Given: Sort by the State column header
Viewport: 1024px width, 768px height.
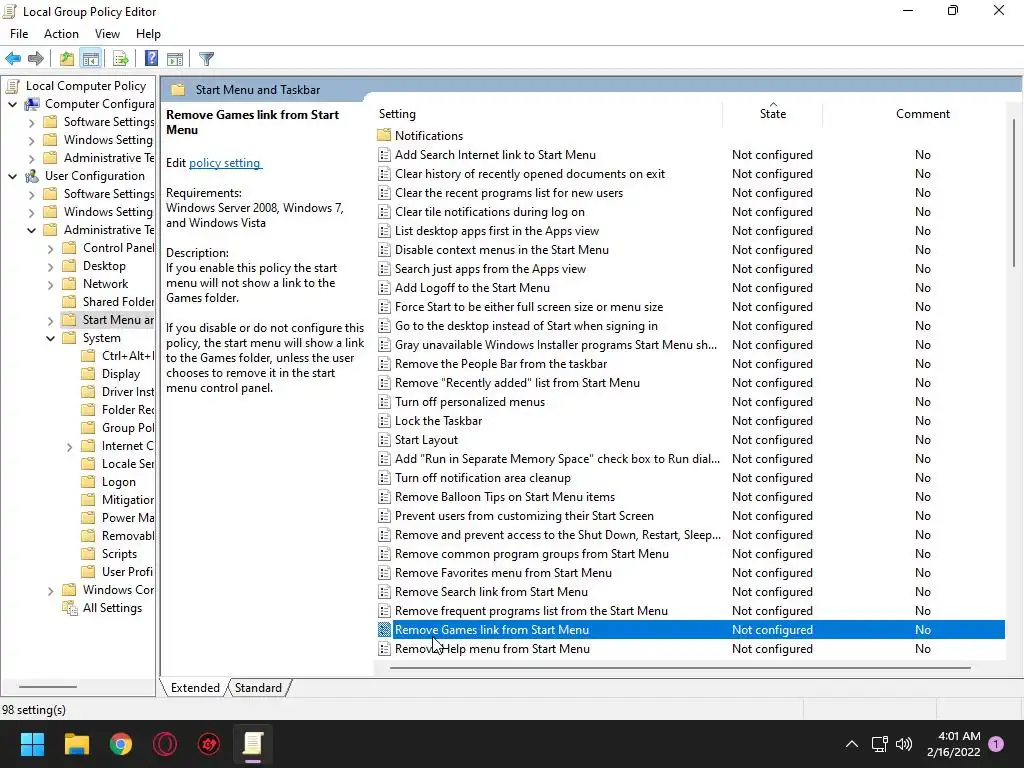Looking at the screenshot, I should (x=773, y=114).
